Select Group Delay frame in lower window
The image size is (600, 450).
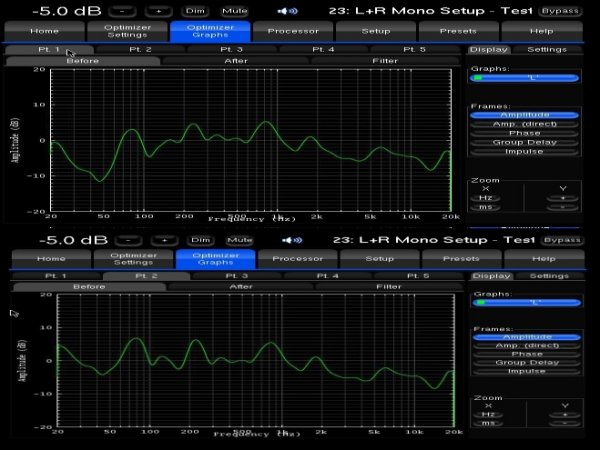525,362
